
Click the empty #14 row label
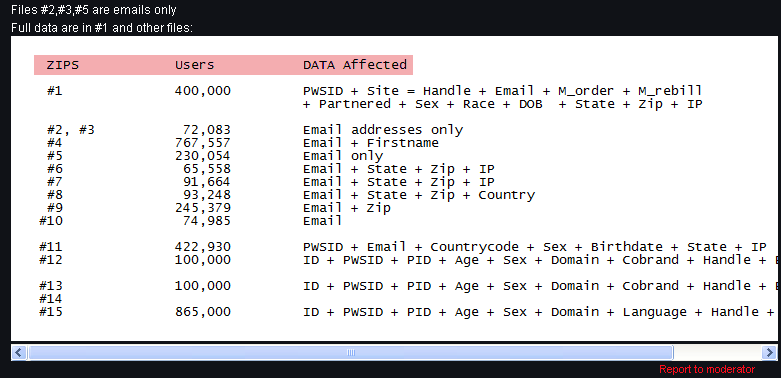51,299
